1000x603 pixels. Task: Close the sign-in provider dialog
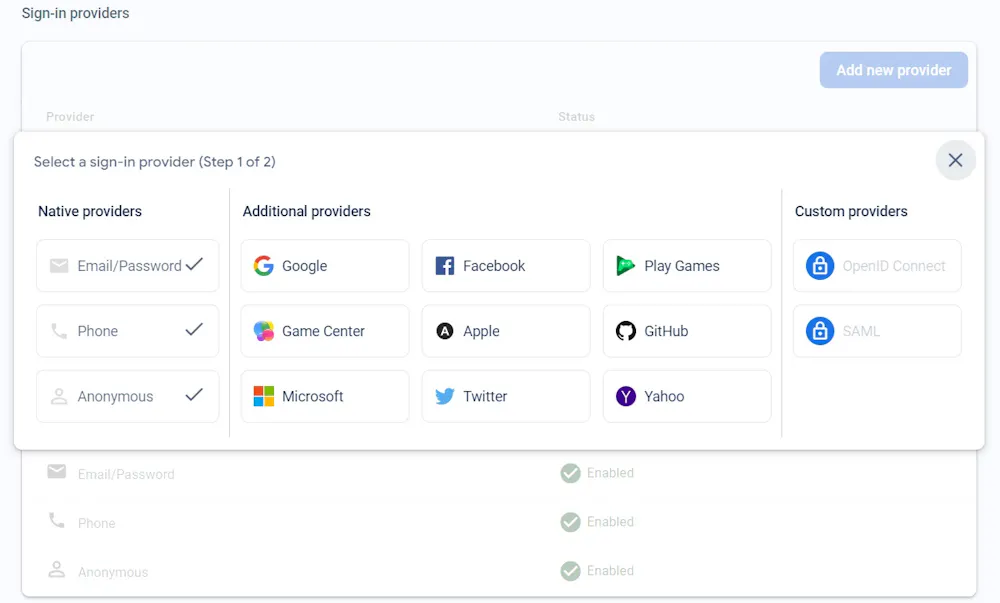pos(955,160)
